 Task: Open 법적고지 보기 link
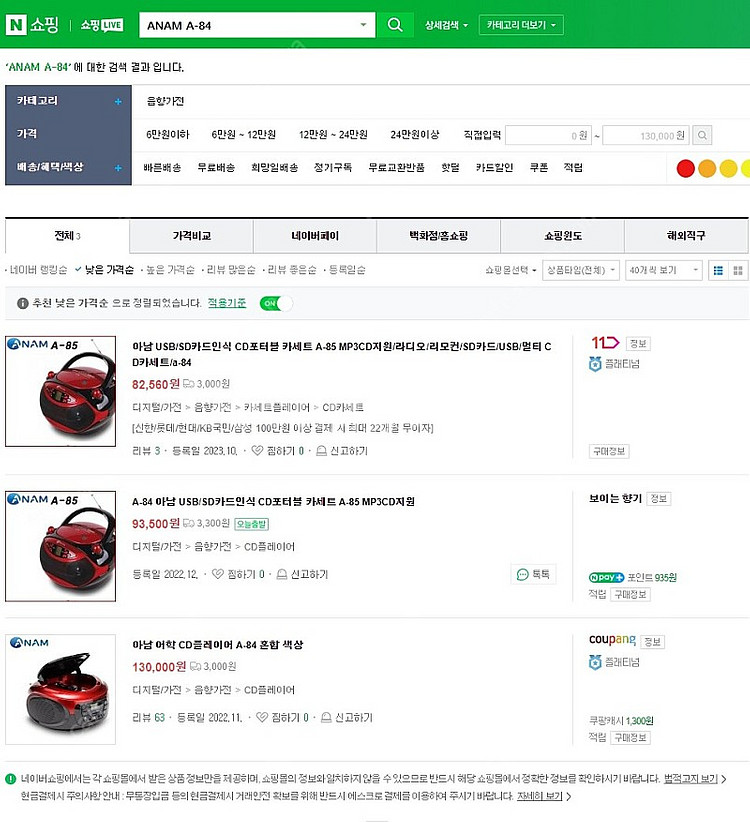695,779
